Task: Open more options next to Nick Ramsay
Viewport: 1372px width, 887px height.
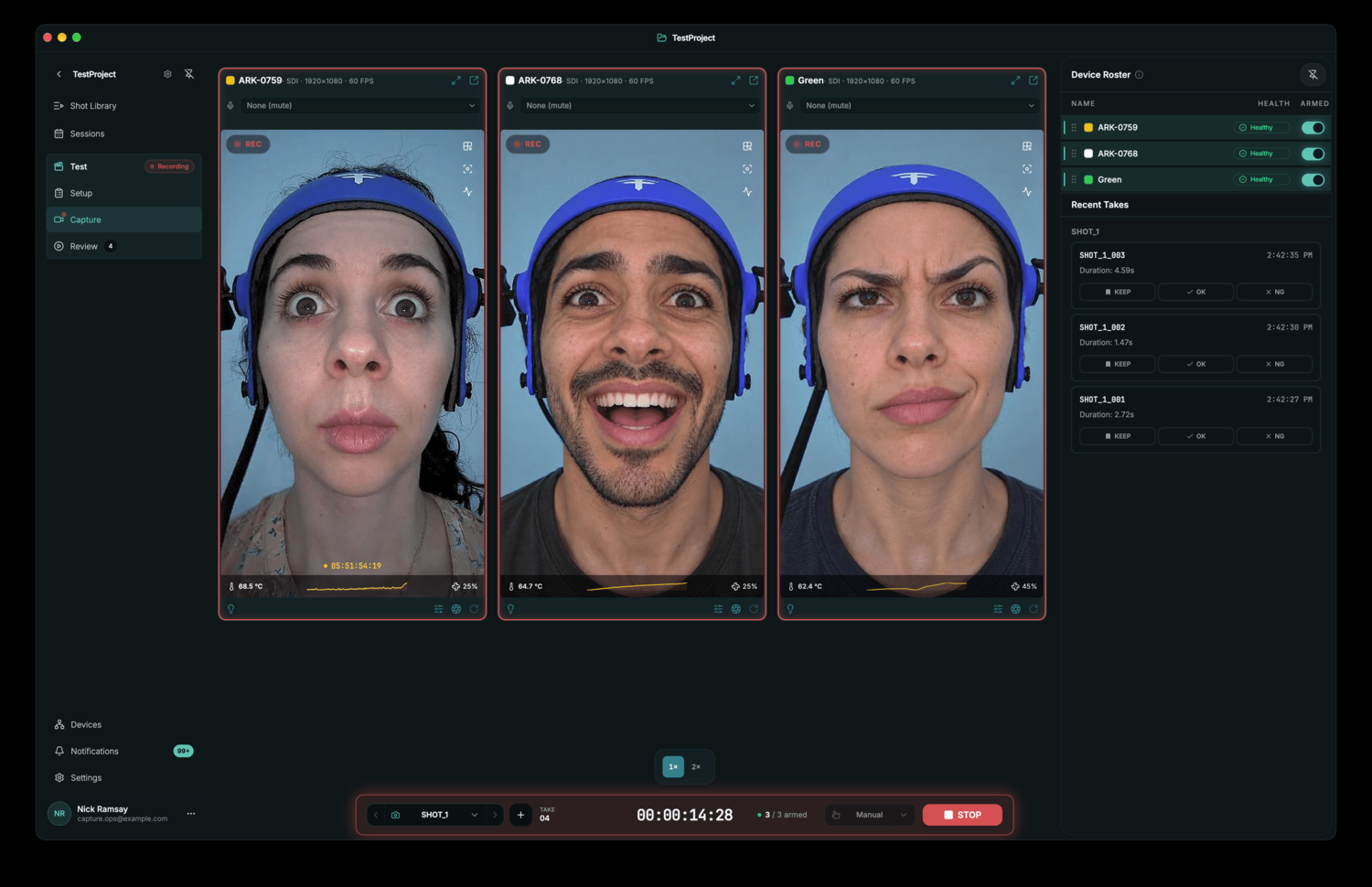Action: click(x=191, y=813)
